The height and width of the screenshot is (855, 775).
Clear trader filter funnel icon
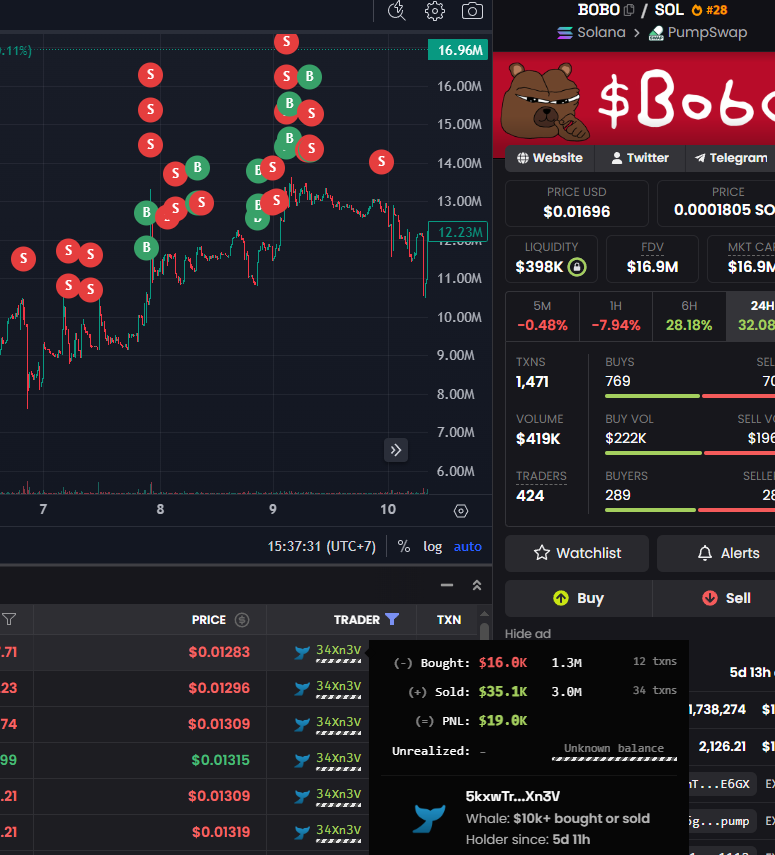tap(392, 619)
